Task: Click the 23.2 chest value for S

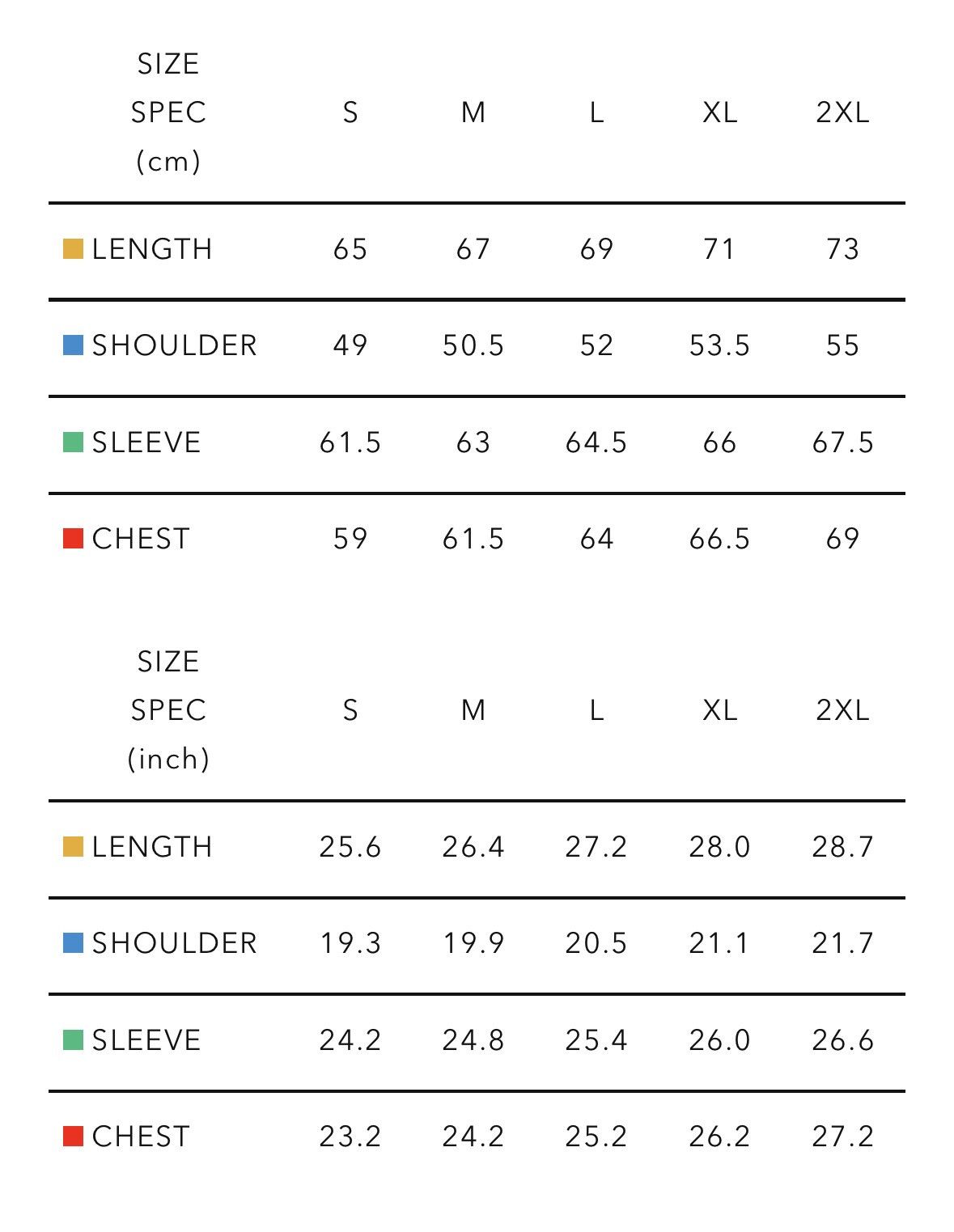Action: coord(350,1137)
